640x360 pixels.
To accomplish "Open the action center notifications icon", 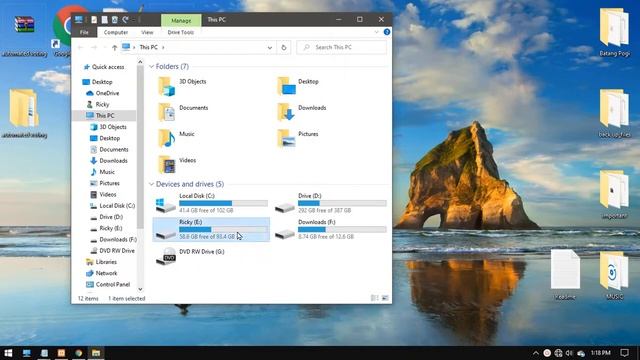I will pos(624,353).
